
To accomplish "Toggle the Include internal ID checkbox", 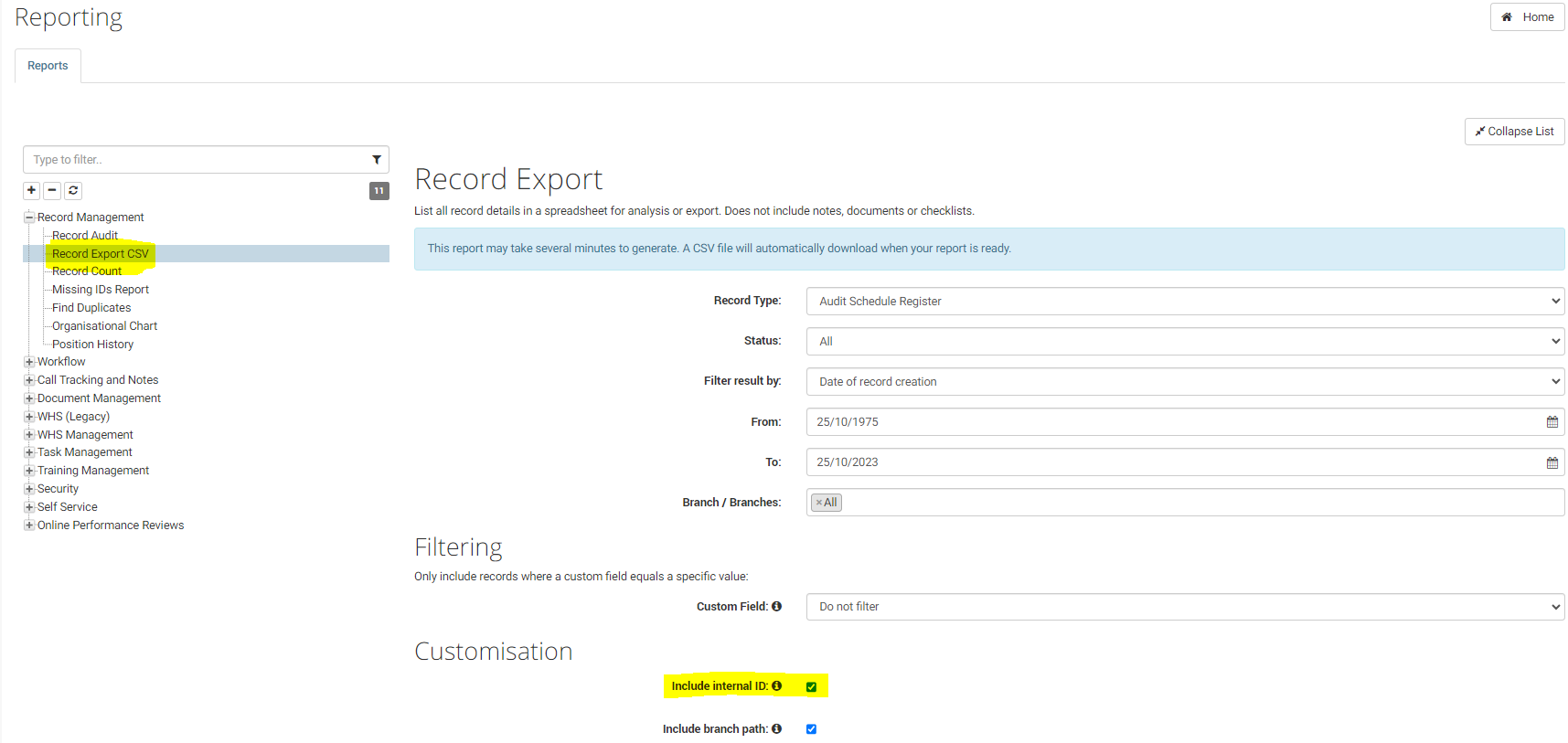I will click(811, 686).
